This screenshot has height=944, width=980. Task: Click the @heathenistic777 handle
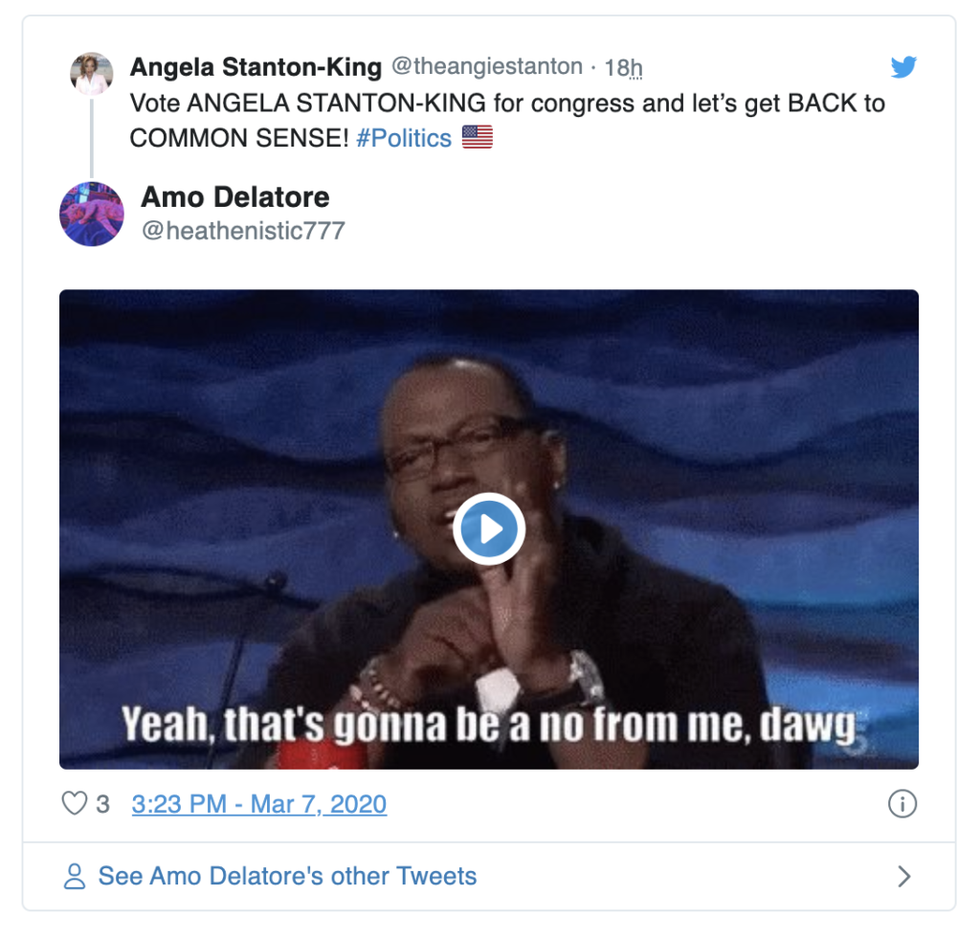tap(243, 231)
